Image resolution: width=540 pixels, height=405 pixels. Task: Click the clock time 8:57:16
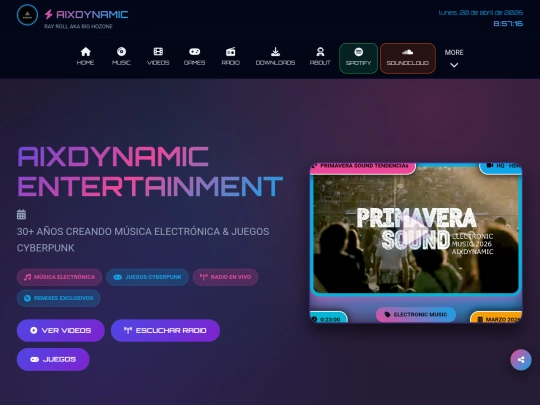click(508, 24)
